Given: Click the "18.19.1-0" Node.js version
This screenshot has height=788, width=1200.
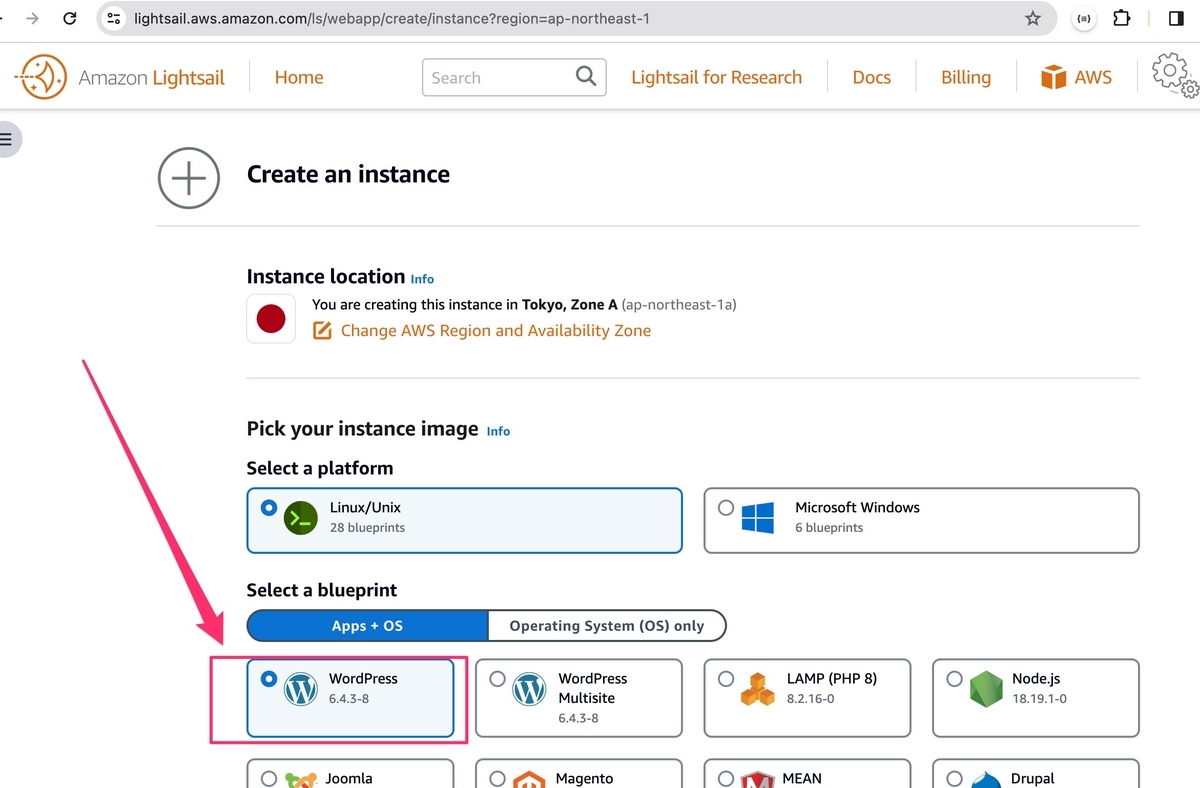Looking at the screenshot, I should coord(1039,698).
